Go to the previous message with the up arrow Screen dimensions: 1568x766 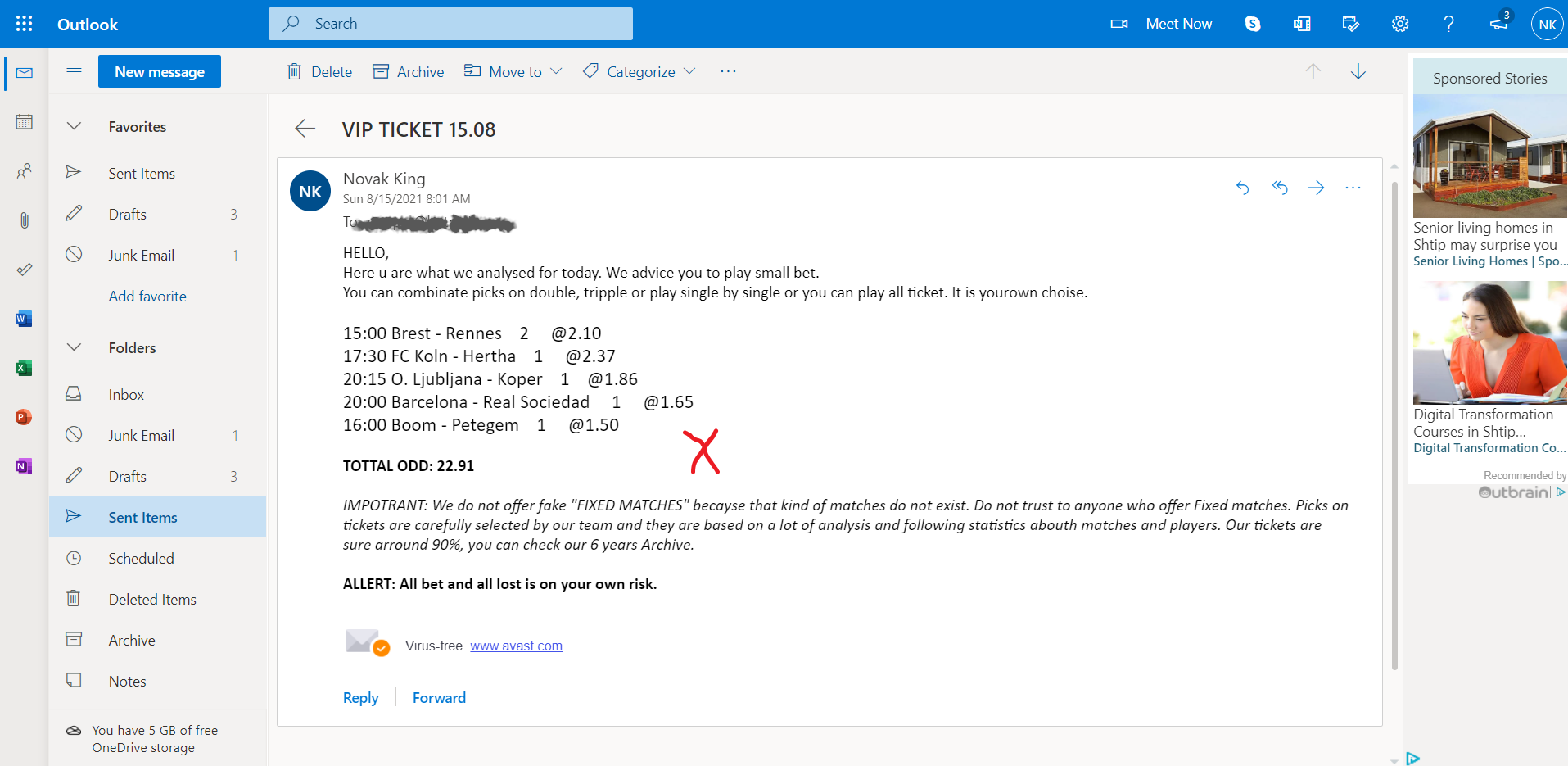click(x=1313, y=72)
